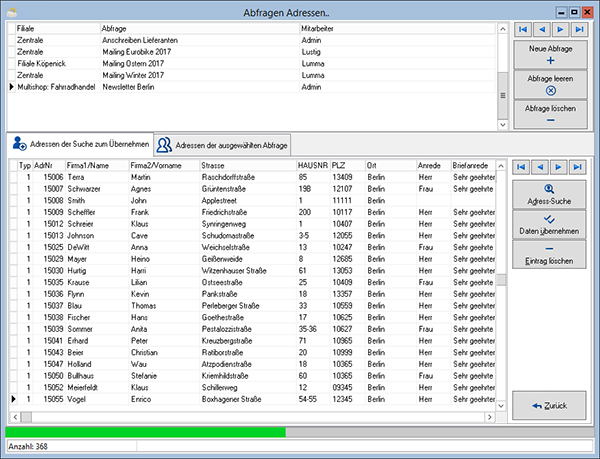The height and width of the screenshot is (459, 600).
Task: Select address row 15025 DeWitt
Action: [x=253, y=247]
